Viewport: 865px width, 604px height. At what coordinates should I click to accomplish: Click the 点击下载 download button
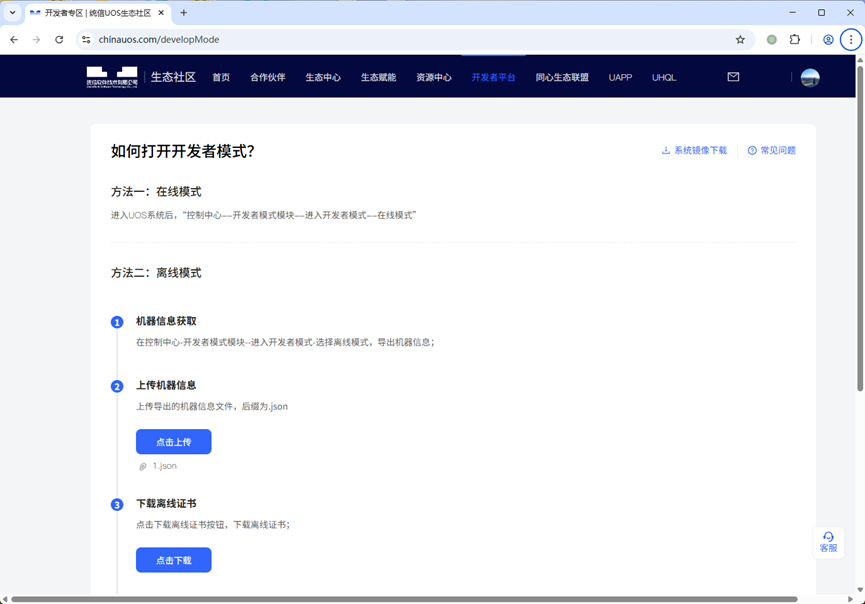point(173,560)
